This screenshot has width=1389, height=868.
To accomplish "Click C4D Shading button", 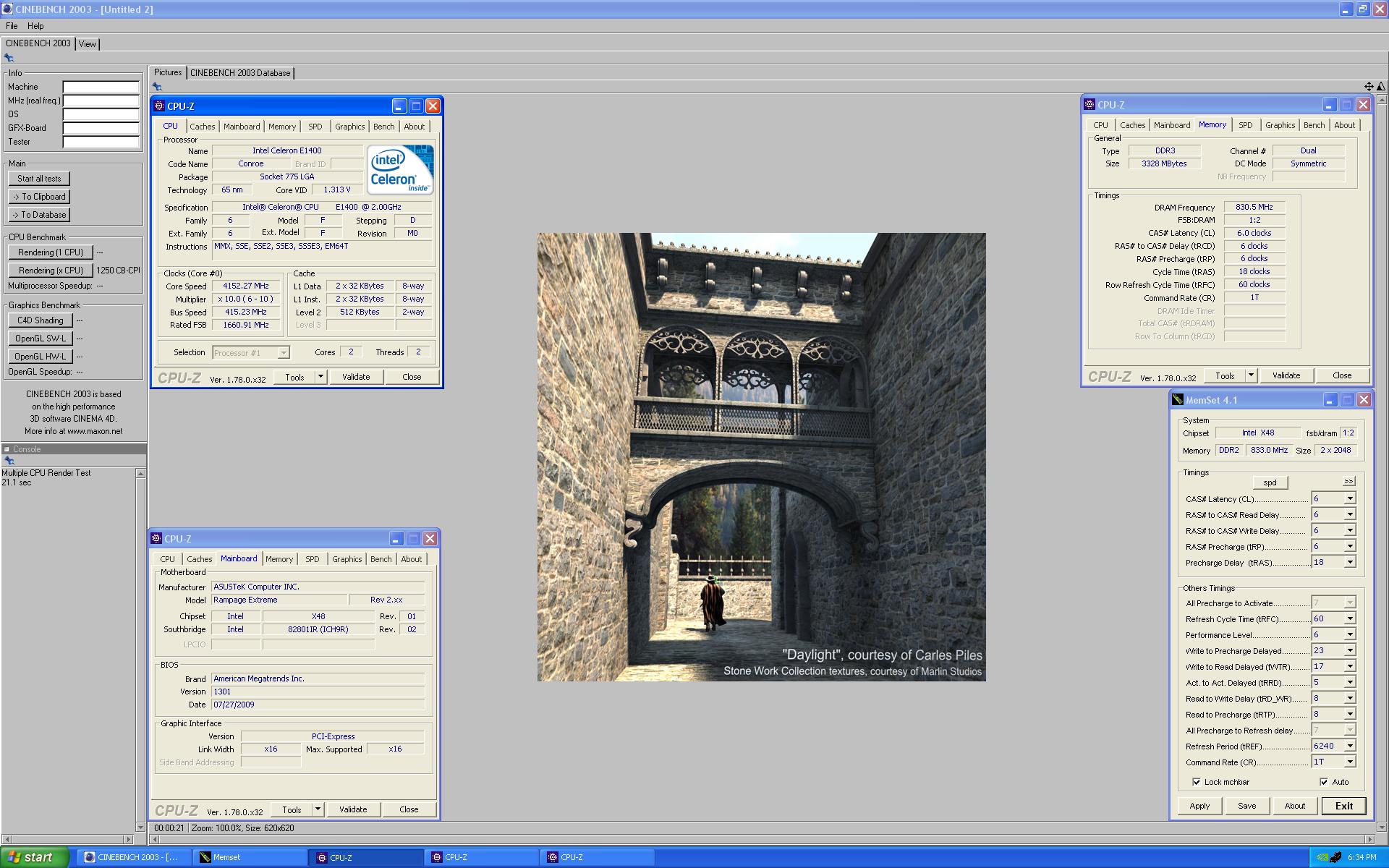I will (41, 320).
